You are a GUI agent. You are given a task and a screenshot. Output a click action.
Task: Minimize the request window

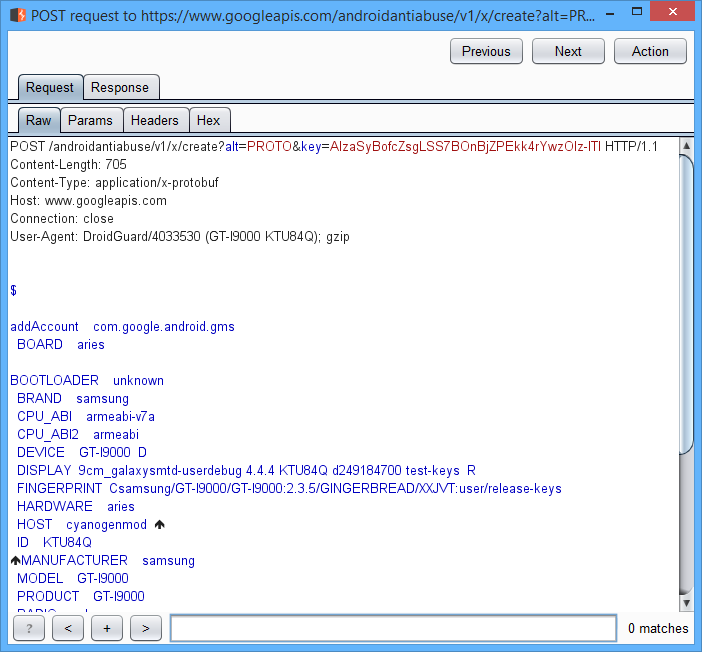coord(609,14)
